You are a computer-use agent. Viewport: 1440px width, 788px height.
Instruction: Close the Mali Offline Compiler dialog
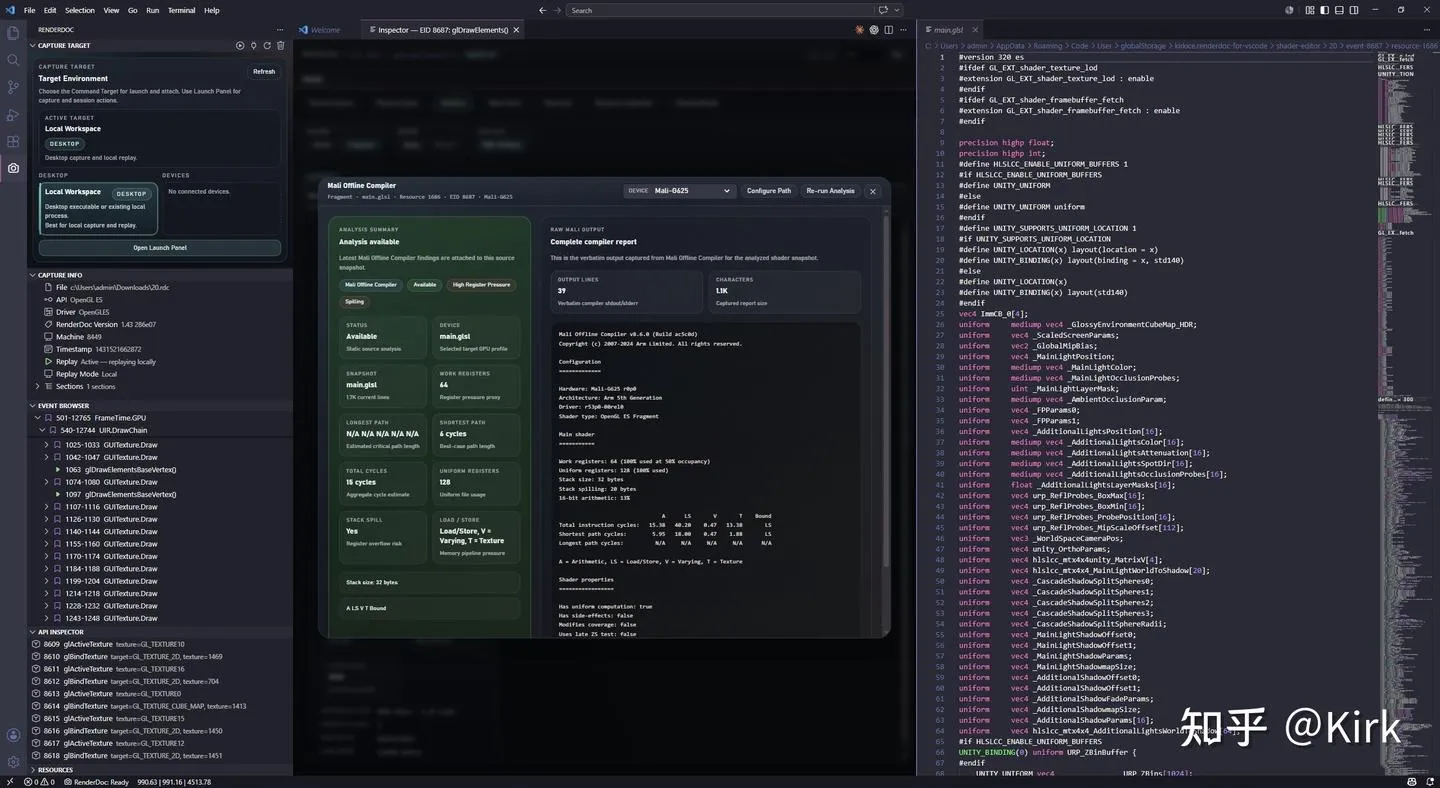872,191
